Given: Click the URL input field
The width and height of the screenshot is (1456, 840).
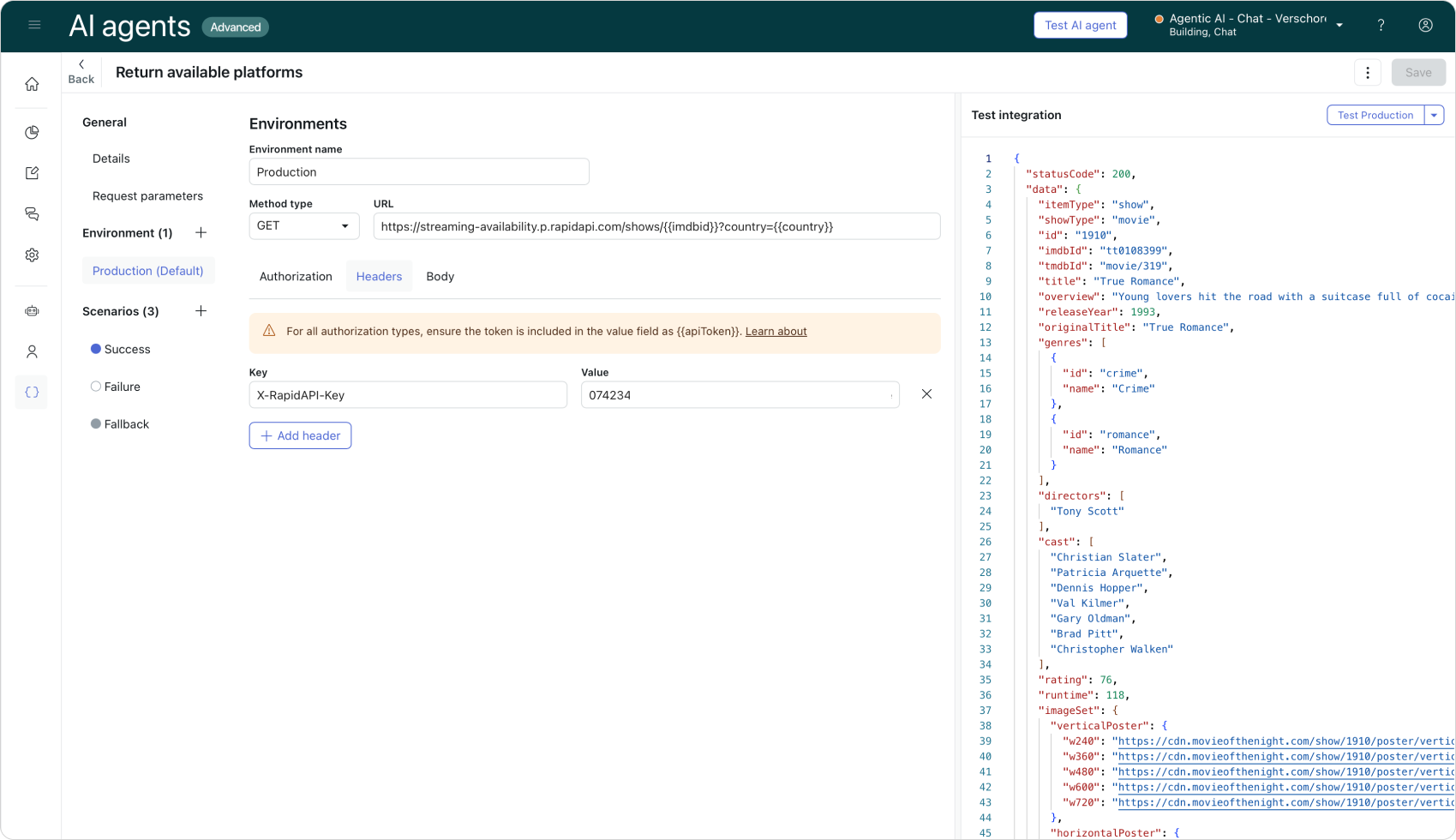Looking at the screenshot, I should click(x=656, y=226).
